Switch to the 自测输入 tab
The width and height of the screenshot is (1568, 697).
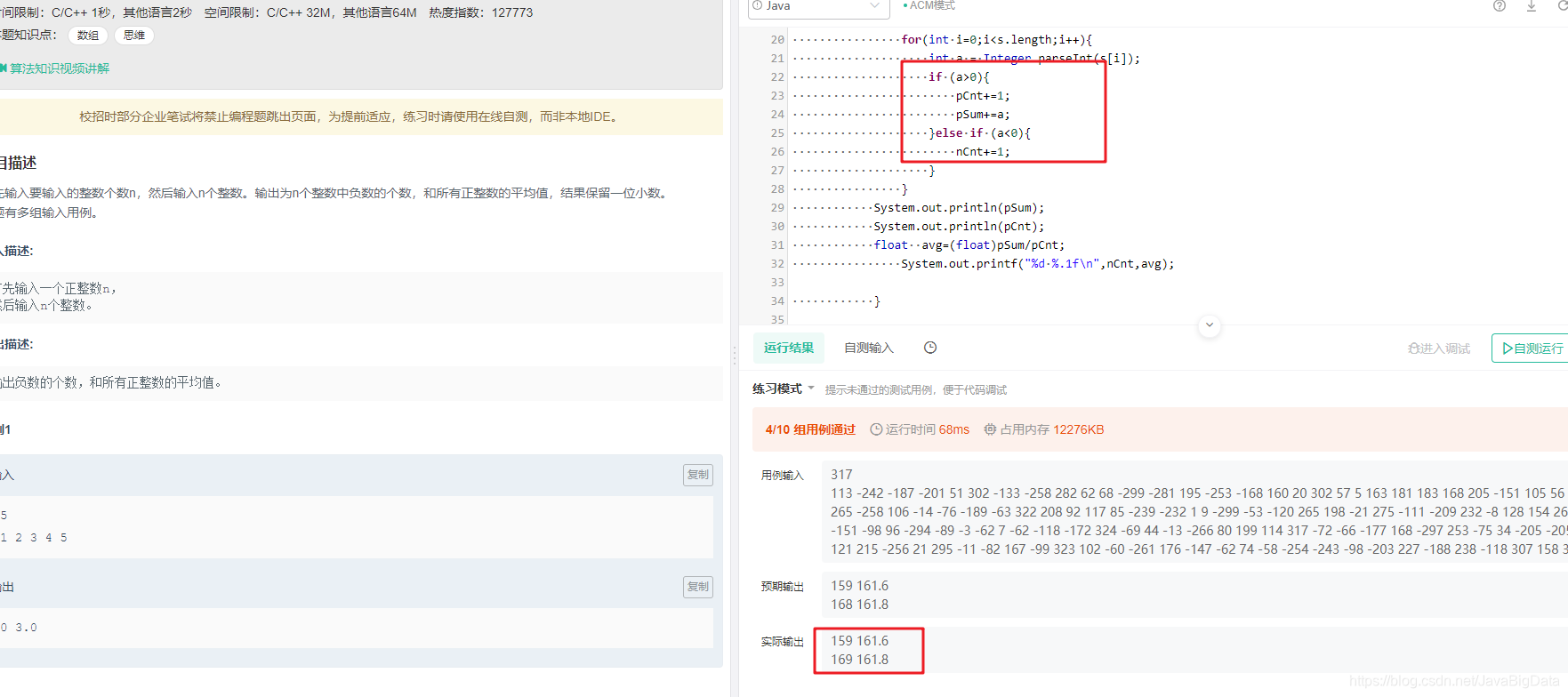[869, 348]
